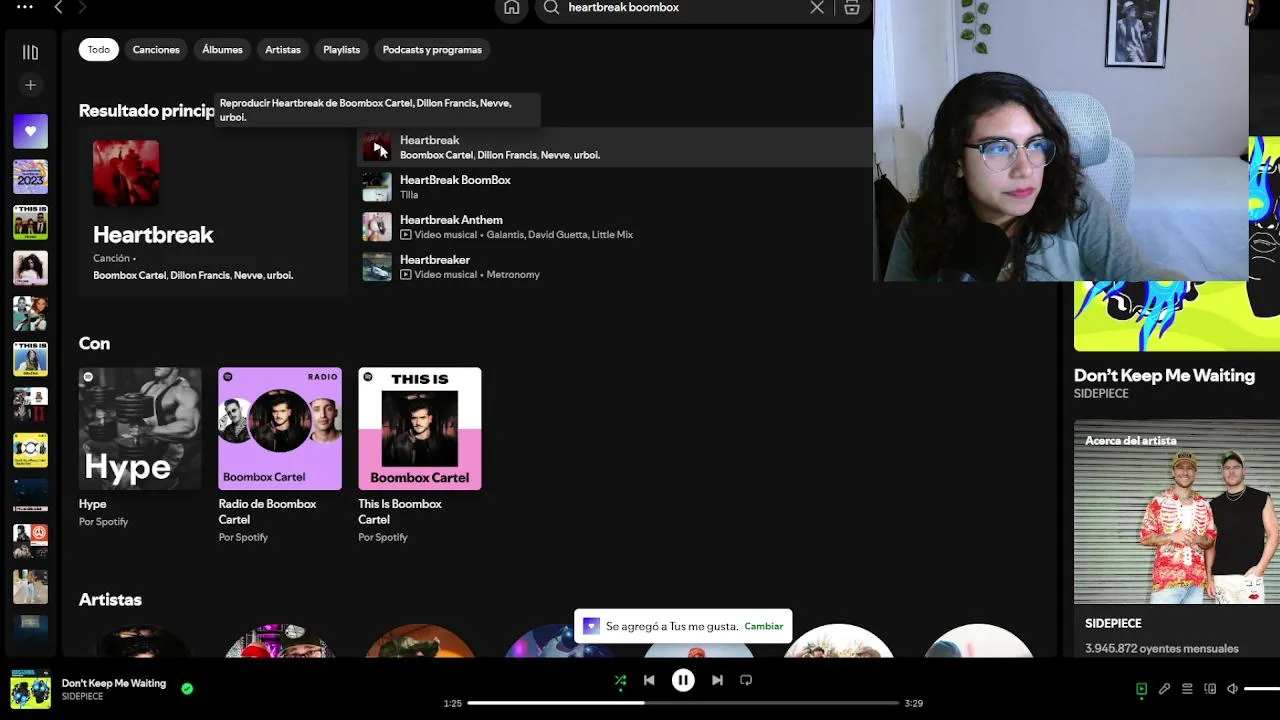Open SIDEPIECE artist under right panel title
The image size is (1280, 720).
click(x=1101, y=394)
